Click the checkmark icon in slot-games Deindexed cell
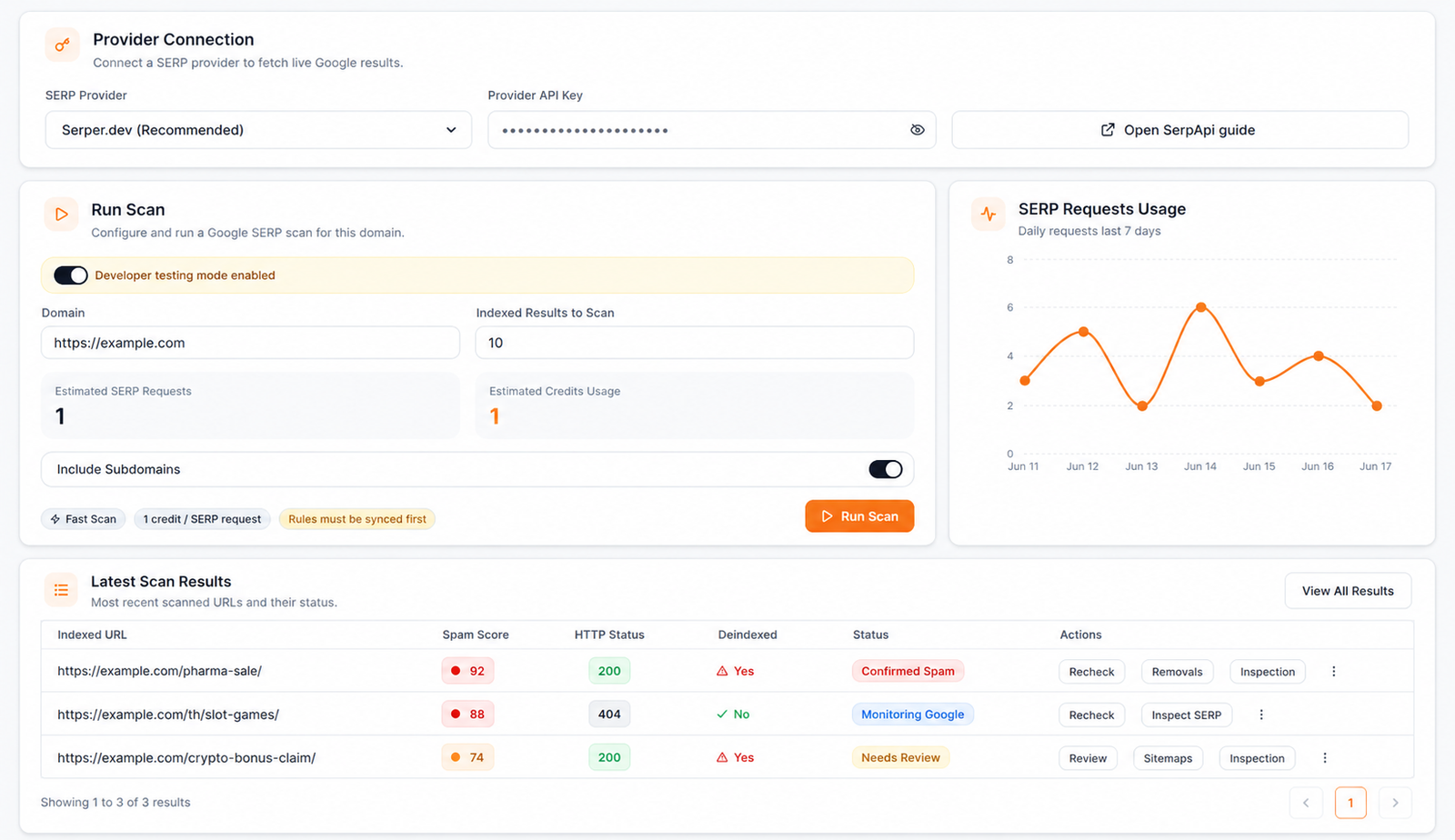 click(722, 715)
